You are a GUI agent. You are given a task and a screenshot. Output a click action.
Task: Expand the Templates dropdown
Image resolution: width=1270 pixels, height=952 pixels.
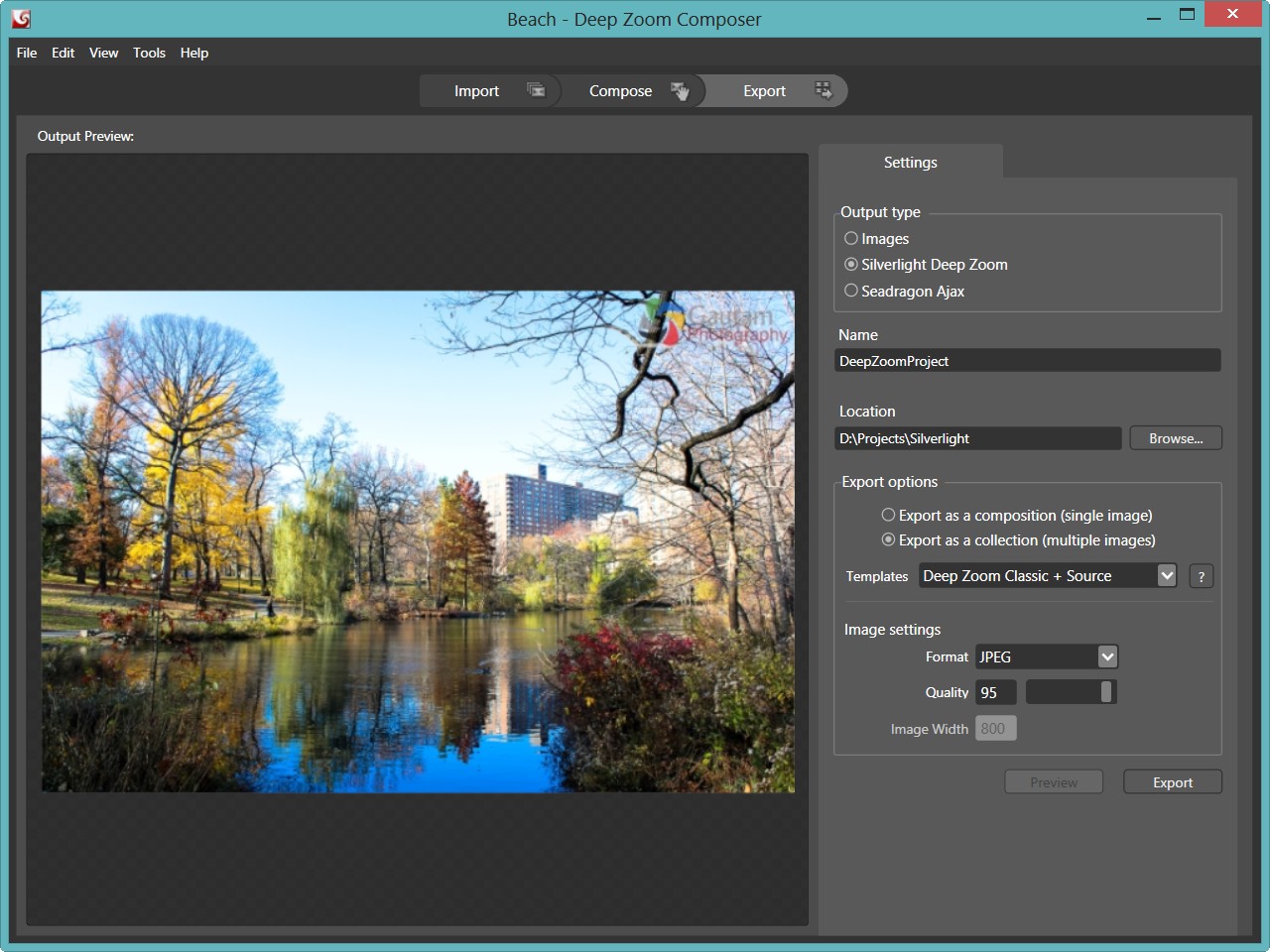click(1167, 575)
